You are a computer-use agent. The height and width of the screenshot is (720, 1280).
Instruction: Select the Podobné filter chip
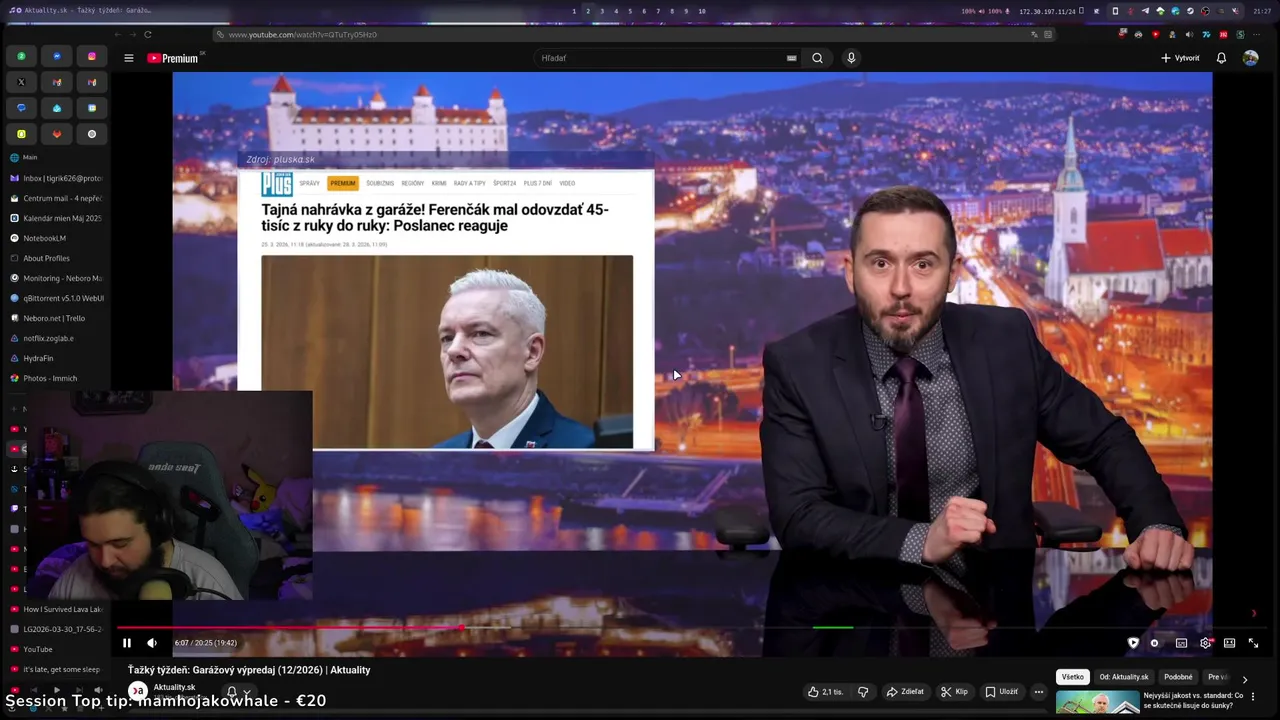1178,677
